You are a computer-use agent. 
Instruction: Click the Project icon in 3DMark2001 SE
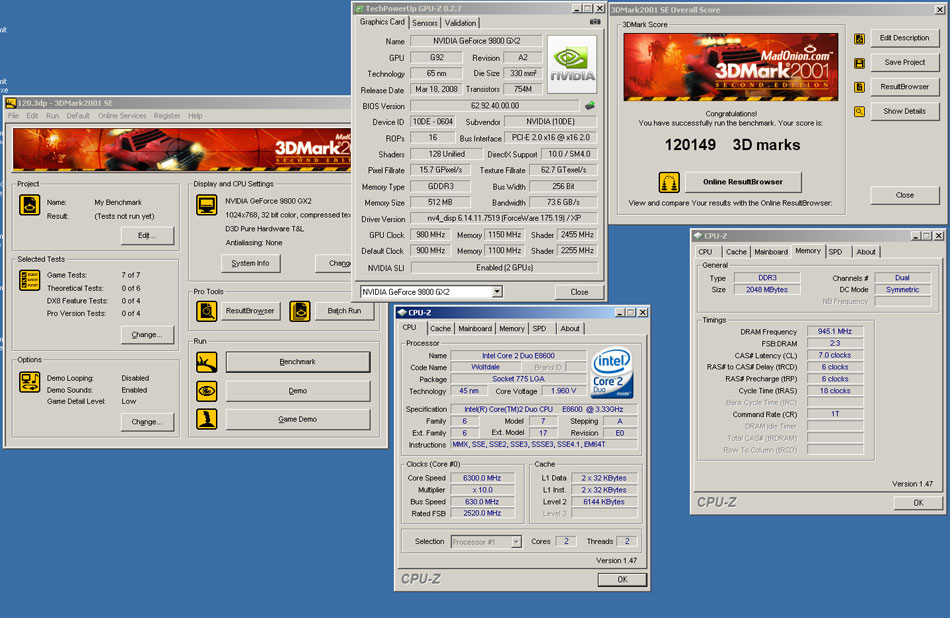(x=29, y=205)
